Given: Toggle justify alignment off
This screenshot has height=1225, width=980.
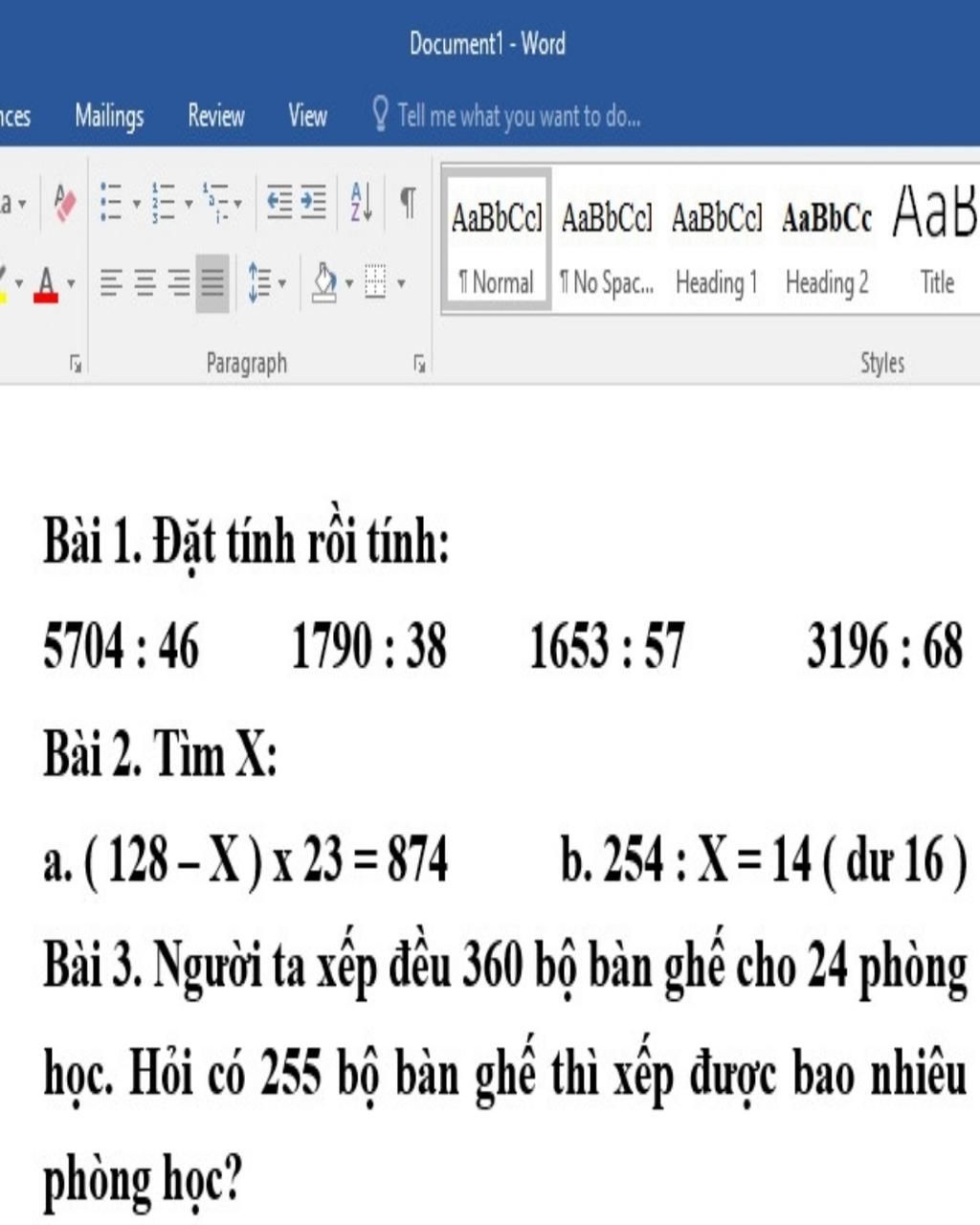Looking at the screenshot, I should pyautogui.click(x=212, y=283).
